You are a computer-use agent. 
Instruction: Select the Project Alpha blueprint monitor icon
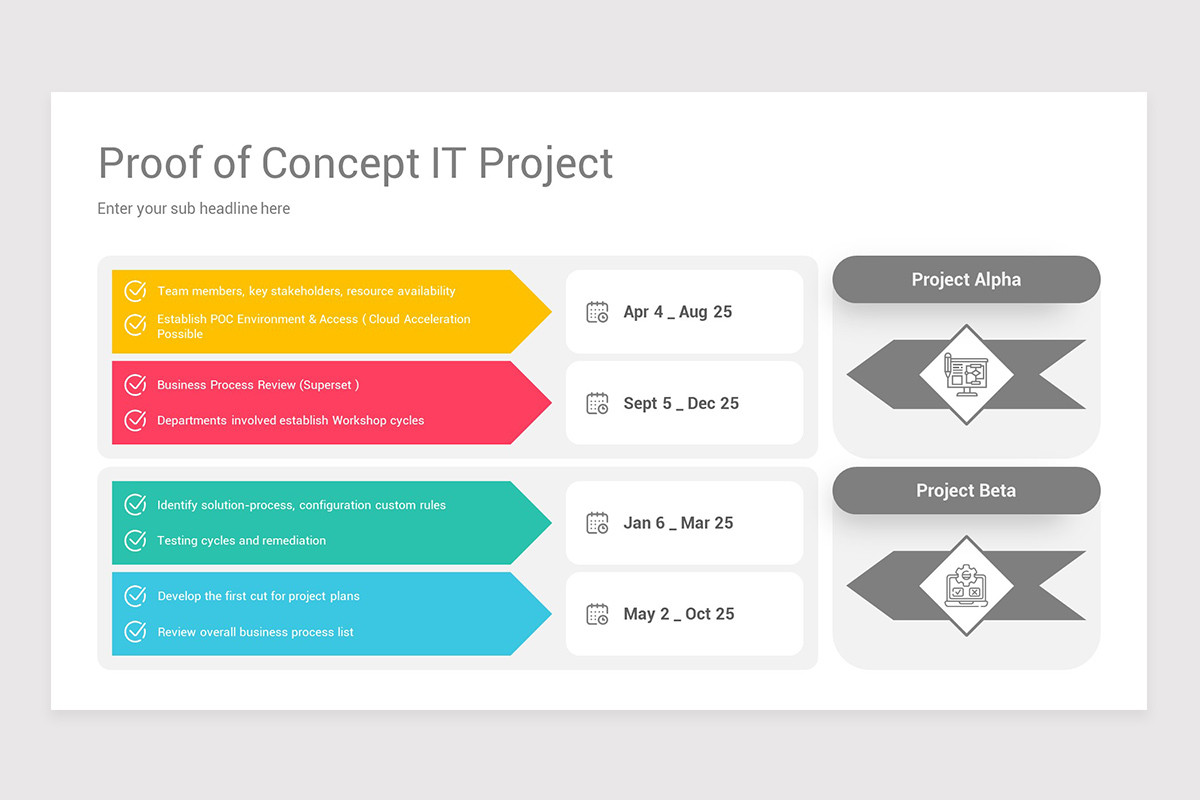pos(966,374)
